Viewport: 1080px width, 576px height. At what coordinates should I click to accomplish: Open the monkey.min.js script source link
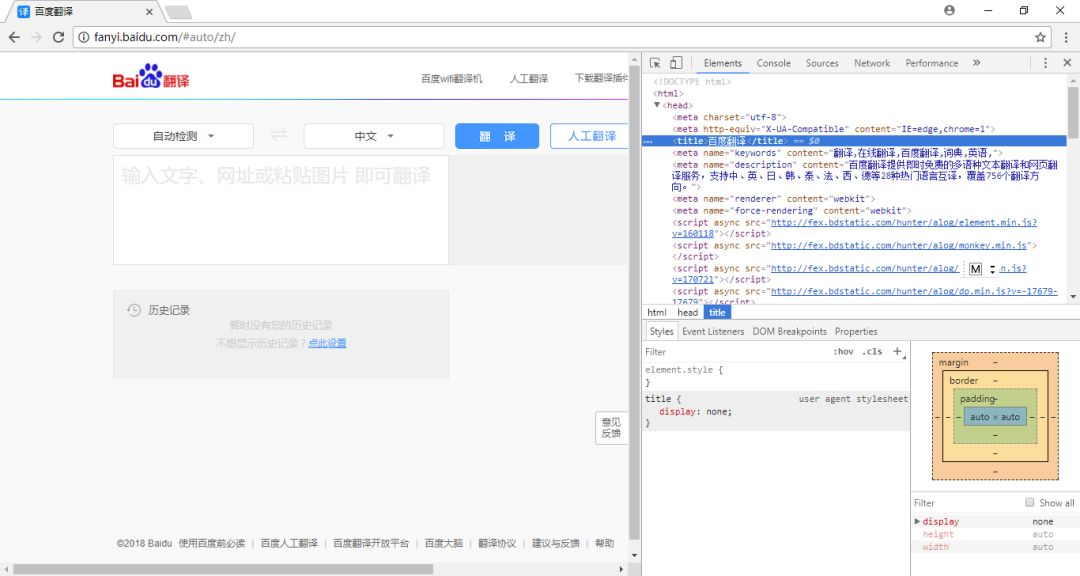click(899, 245)
